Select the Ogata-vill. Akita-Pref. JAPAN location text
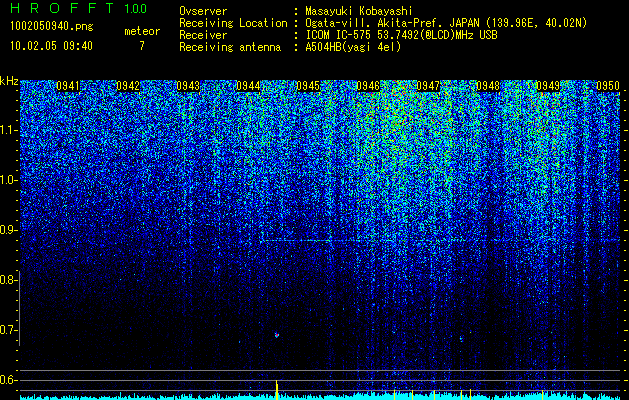Viewport: 629px width, 400px height. click(446, 23)
